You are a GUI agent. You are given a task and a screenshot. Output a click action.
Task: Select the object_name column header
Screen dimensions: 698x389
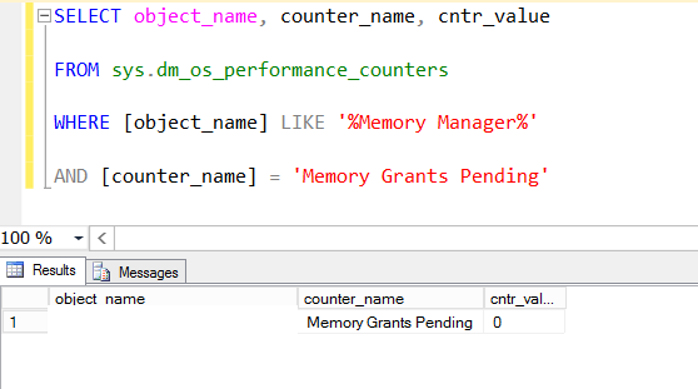point(173,298)
